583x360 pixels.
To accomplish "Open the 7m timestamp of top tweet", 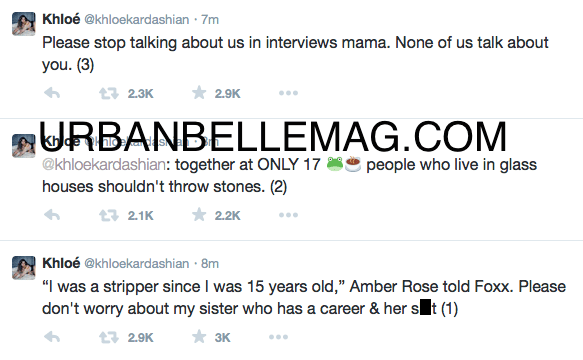I will coord(210,20).
